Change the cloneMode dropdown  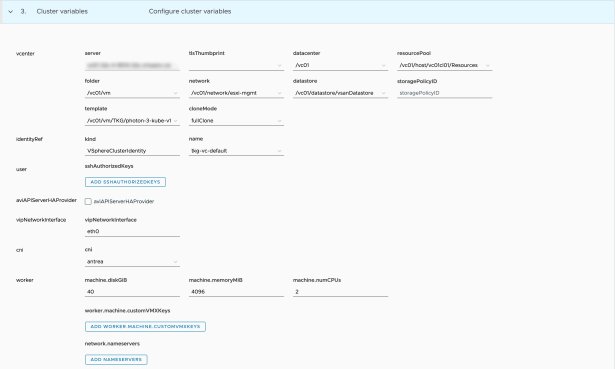236,121
